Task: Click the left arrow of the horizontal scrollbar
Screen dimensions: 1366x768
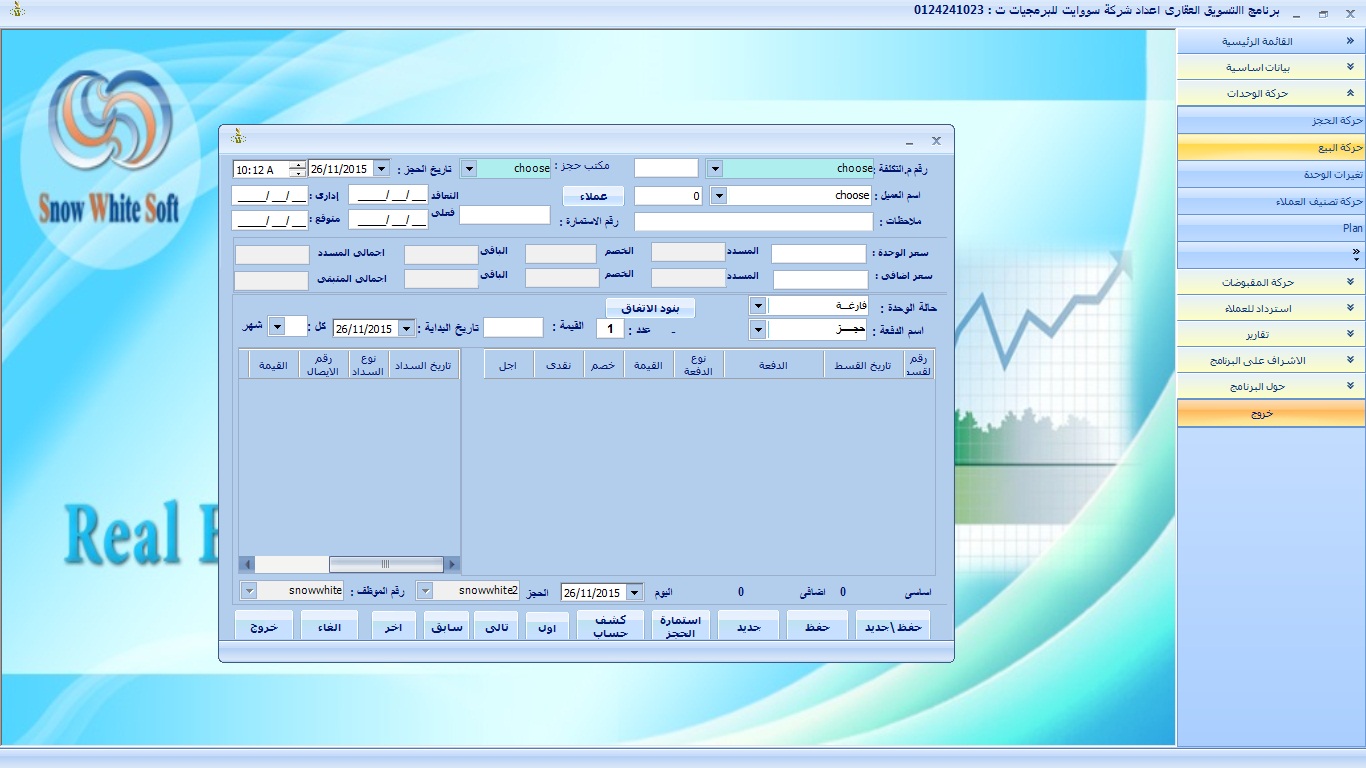Action: click(x=247, y=564)
